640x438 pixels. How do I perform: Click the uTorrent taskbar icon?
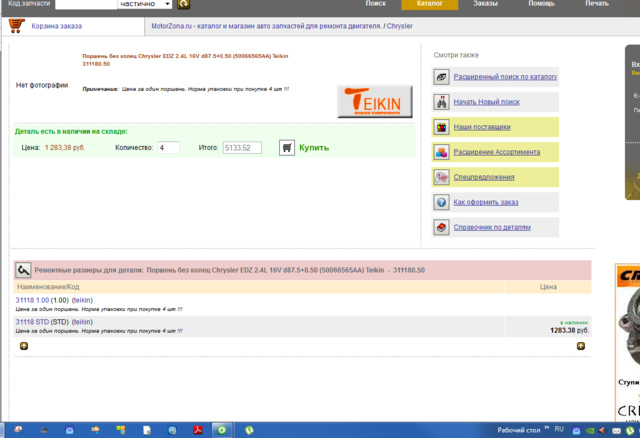coord(249,430)
